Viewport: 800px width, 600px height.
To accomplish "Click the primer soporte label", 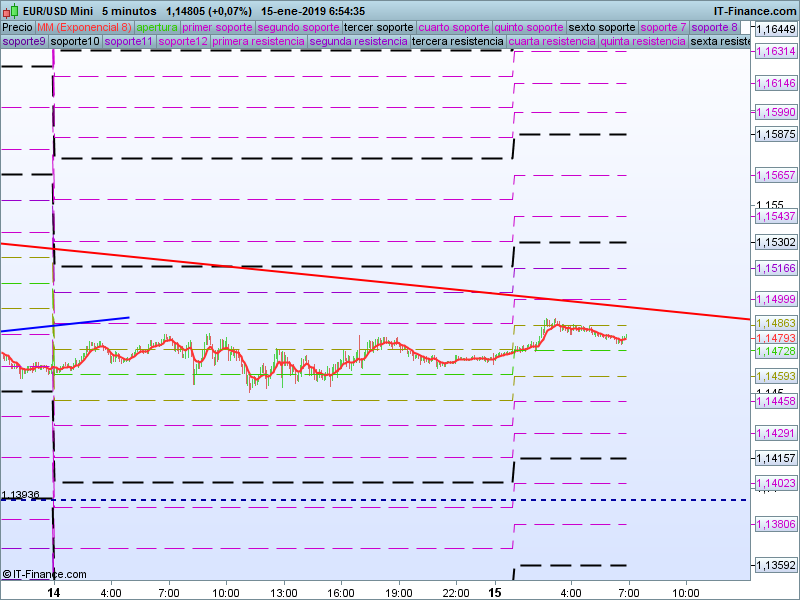I will [211, 27].
